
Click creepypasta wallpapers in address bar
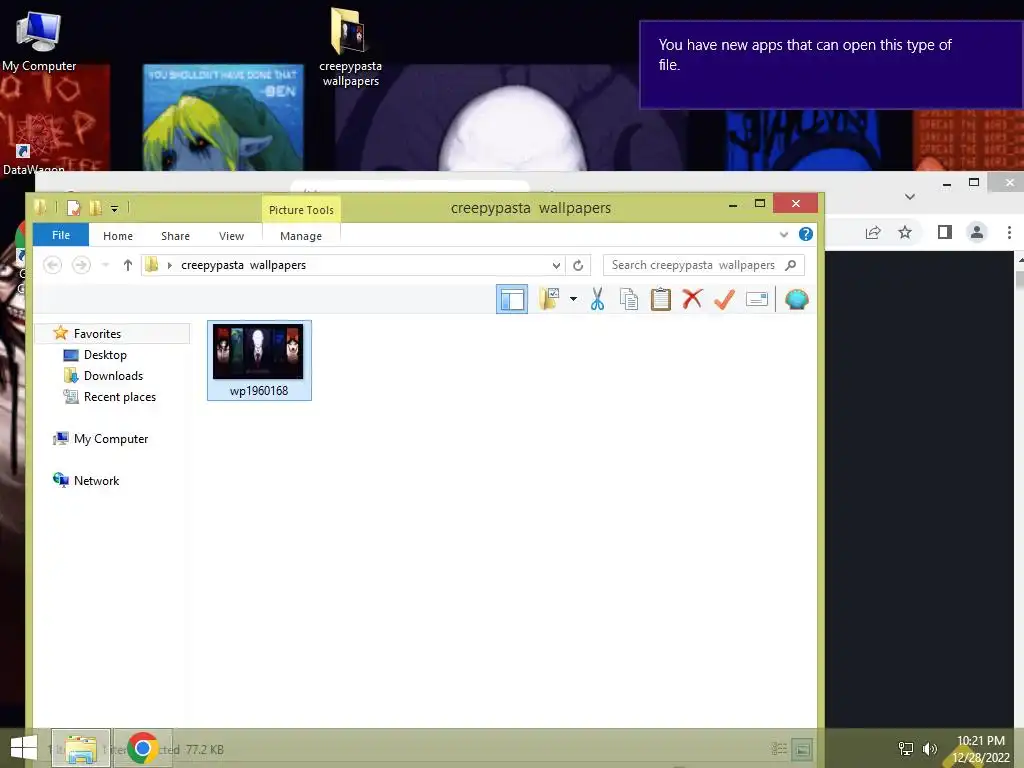[x=244, y=265]
